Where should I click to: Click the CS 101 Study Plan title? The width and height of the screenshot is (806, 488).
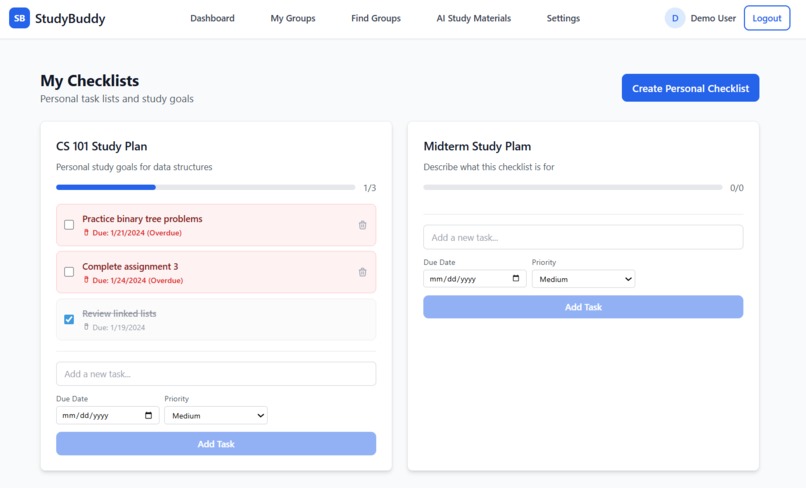click(102, 146)
